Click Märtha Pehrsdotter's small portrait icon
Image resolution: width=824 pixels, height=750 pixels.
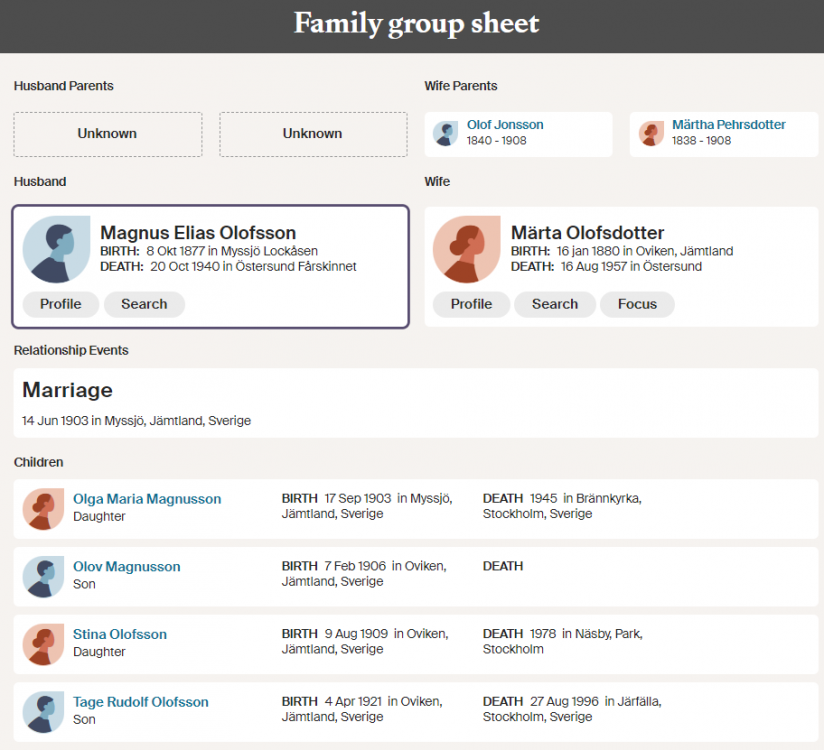tap(651, 133)
